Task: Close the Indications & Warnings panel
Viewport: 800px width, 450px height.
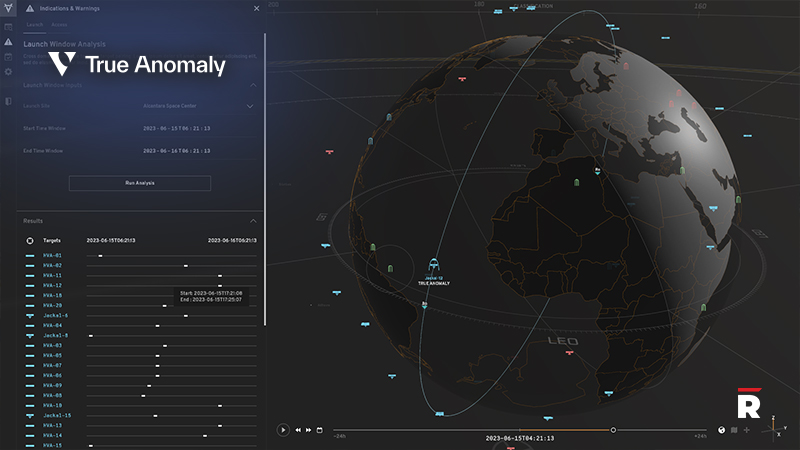Action: click(x=257, y=8)
